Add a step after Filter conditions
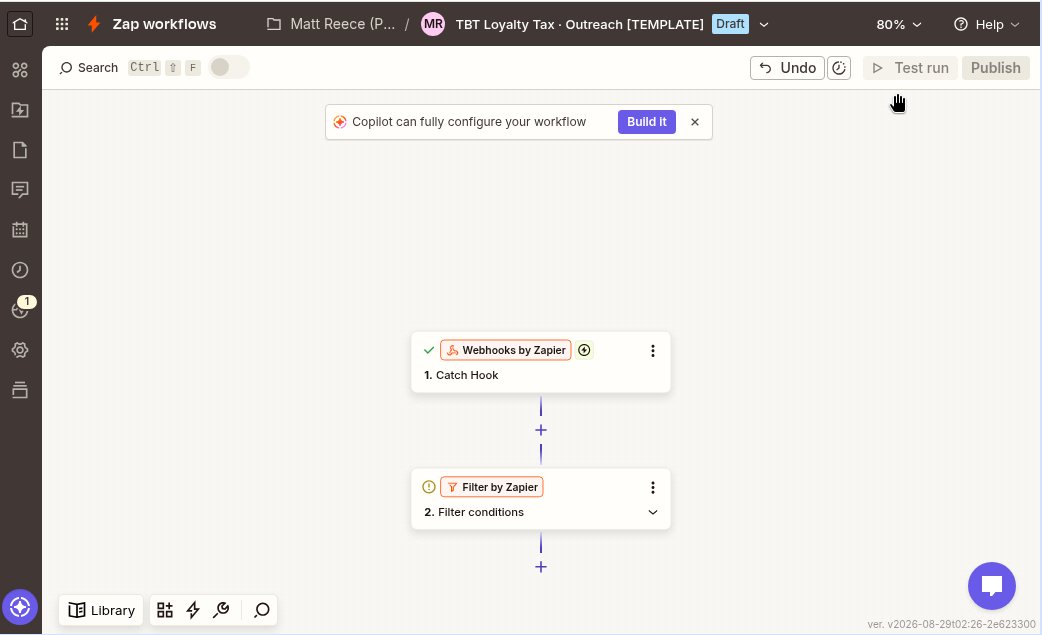The width and height of the screenshot is (1042, 635). coord(541,567)
